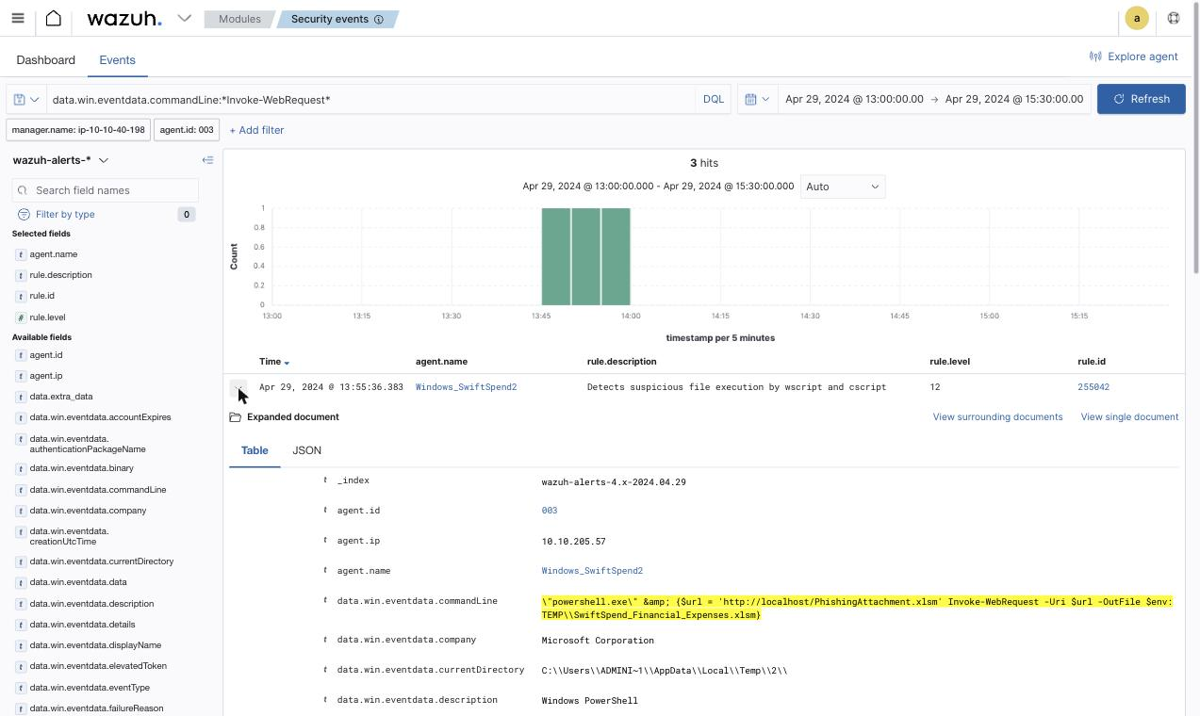
Task: Click the _index value wazuh-alerts-4.x-2024.04.29
Action: [x=614, y=482]
